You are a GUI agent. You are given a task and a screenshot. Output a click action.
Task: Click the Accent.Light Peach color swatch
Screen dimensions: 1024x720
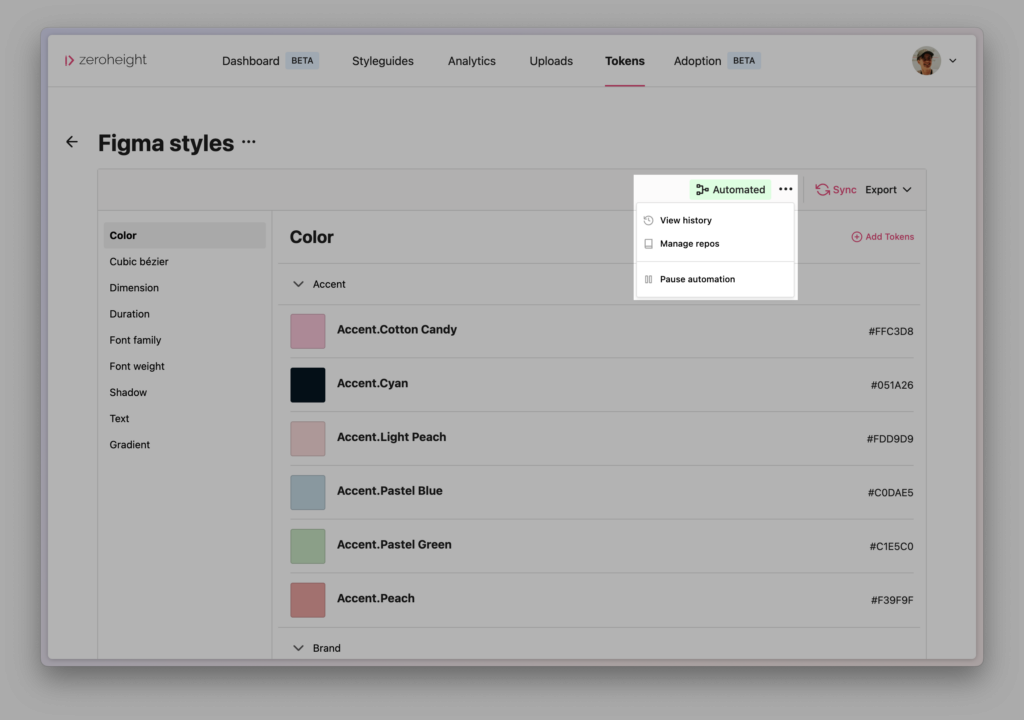click(308, 438)
